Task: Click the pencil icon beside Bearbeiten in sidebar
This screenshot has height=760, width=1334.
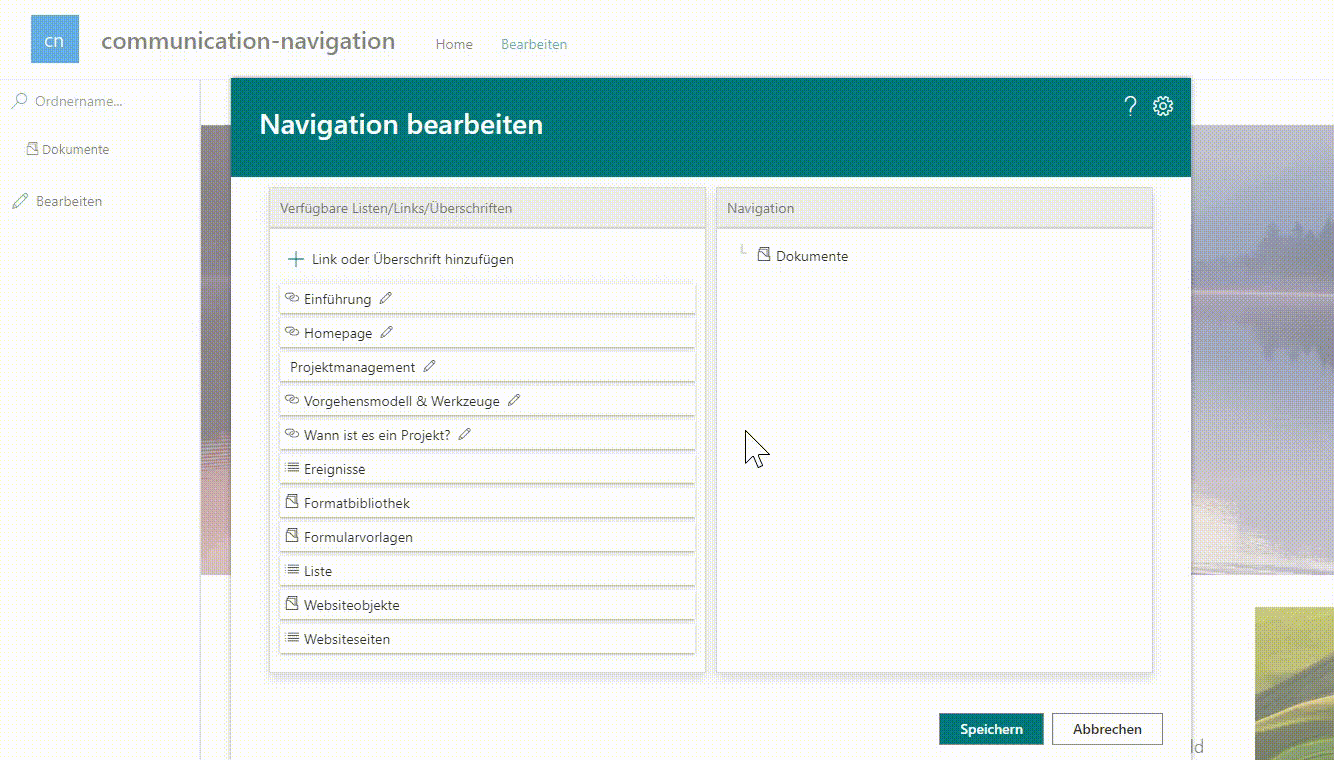Action: point(19,200)
